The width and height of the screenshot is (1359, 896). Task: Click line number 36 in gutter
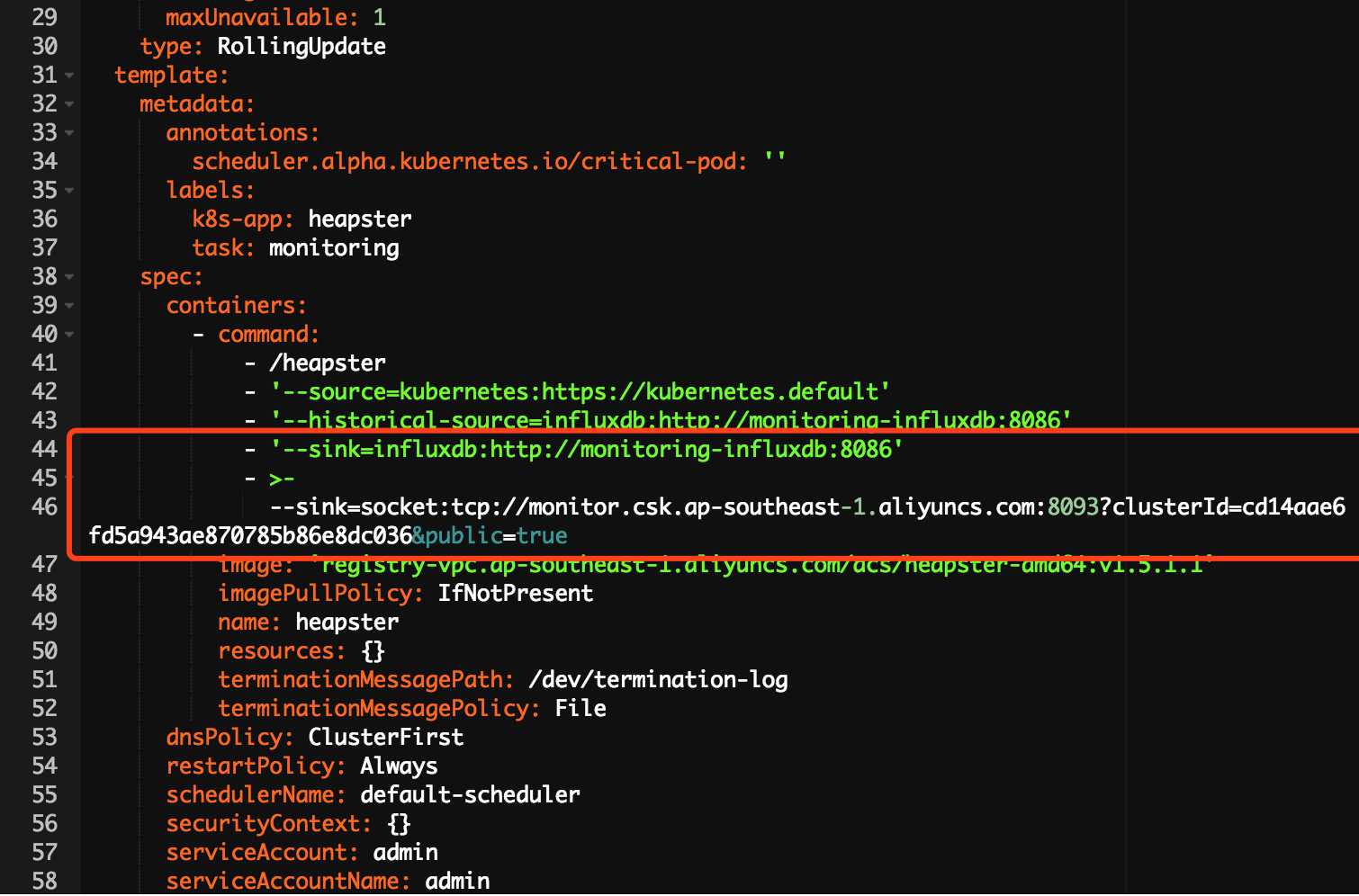coord(44,219)
